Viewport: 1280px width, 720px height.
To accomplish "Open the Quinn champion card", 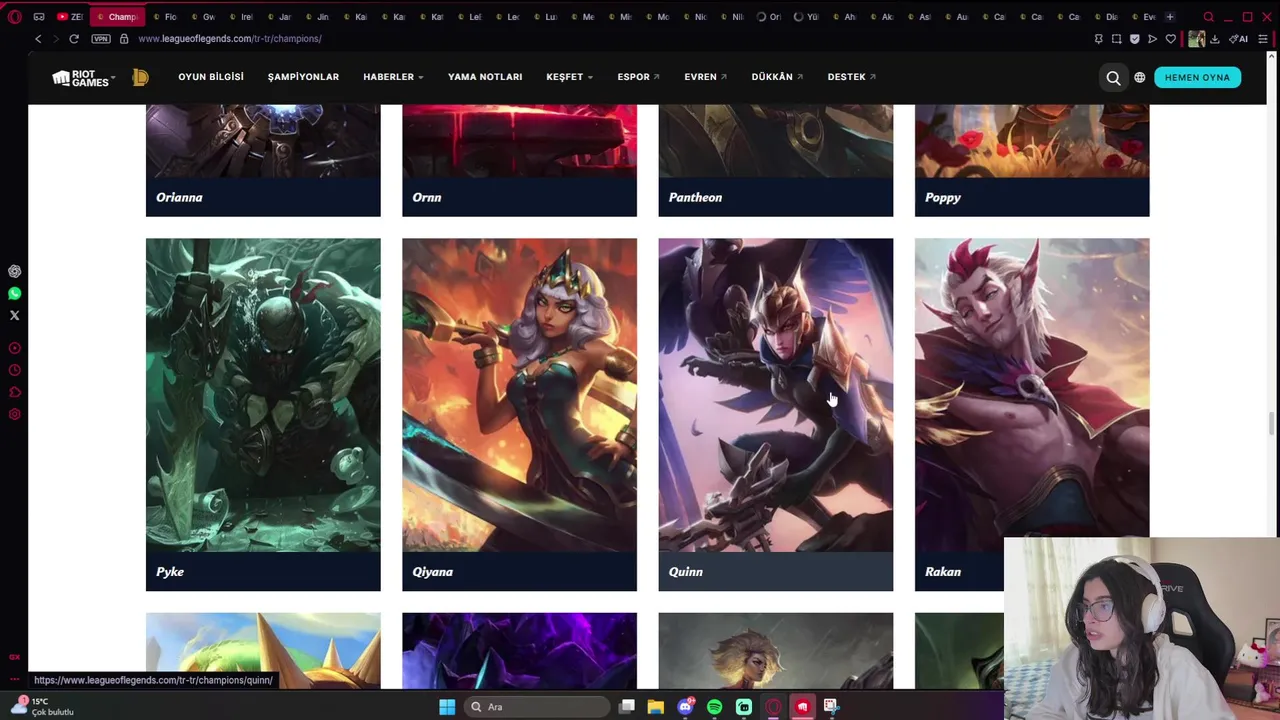I will click(x=776, y=414).
